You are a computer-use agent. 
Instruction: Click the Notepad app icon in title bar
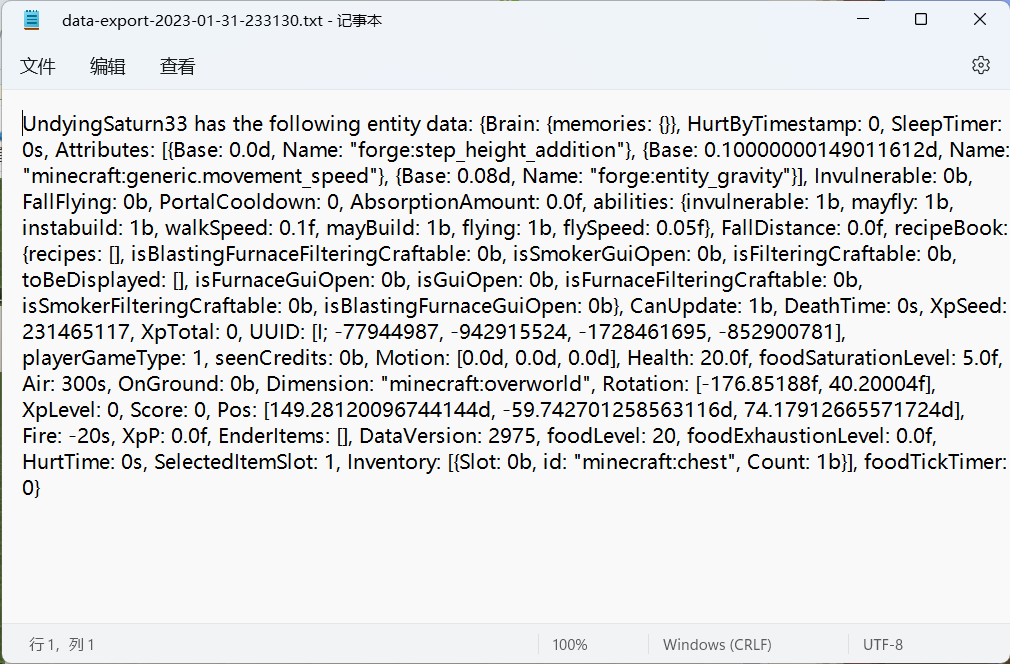(28, 19)
